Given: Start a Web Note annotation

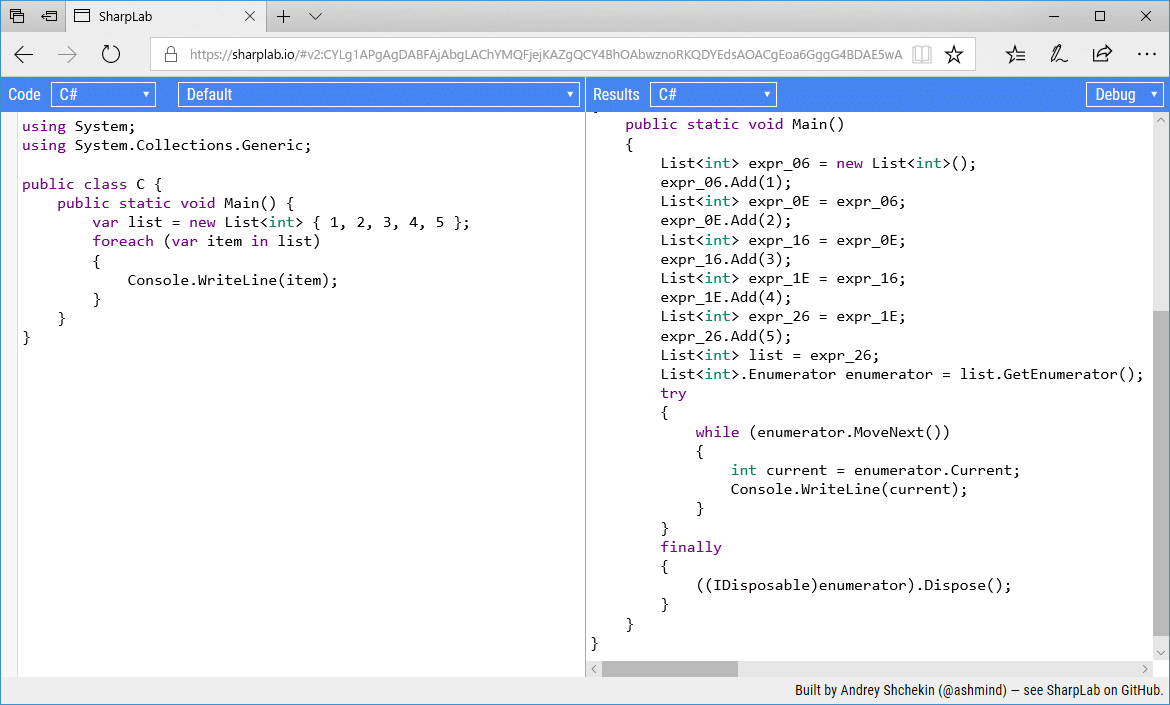Looking at the screenshot, I should tap(1058, 54).
